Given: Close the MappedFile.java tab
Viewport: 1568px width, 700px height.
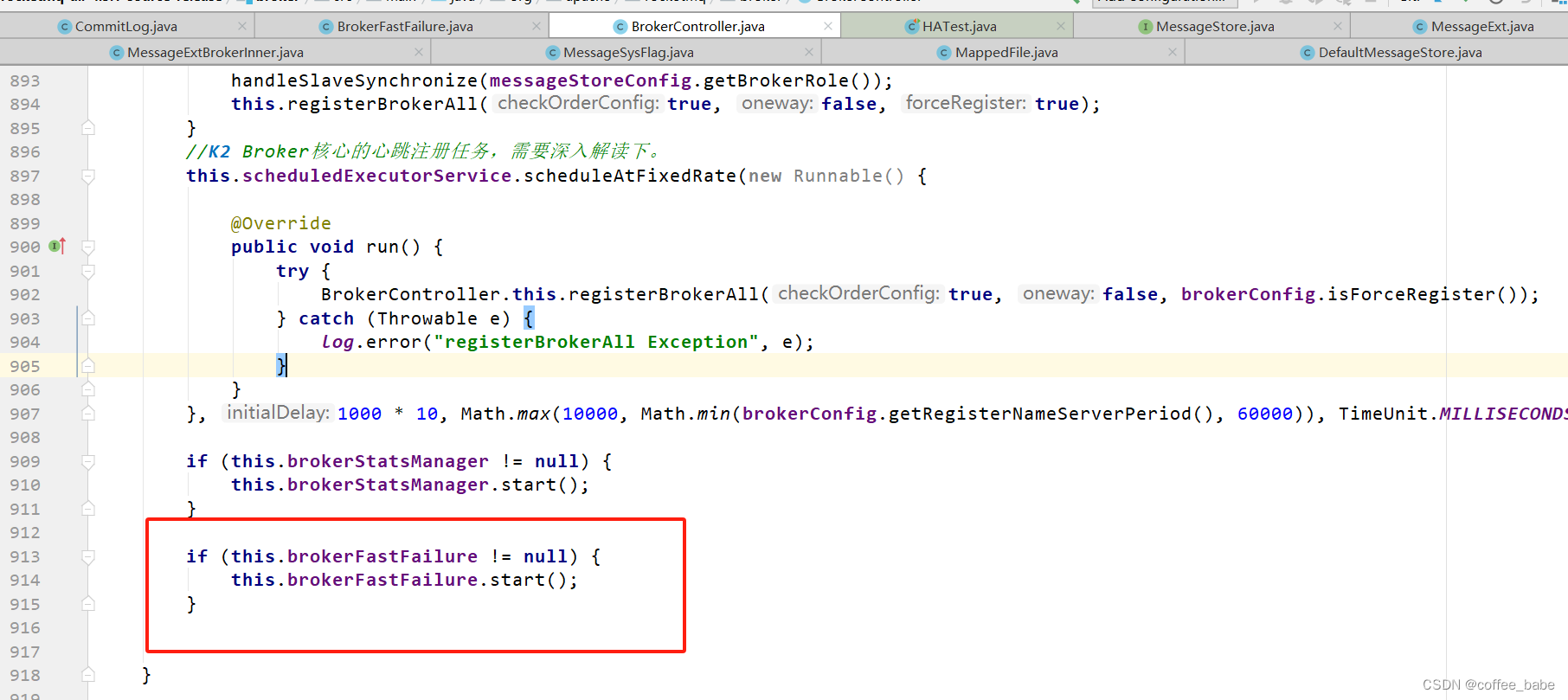Looking at the screenshot, I should [x=1173, y=53].
